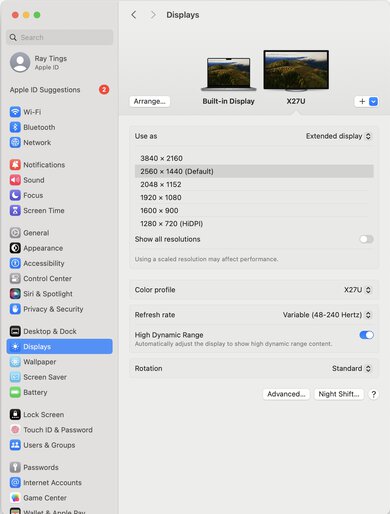
Task: Select the Built-in Display thumbnail
Action: coord(229,74)
